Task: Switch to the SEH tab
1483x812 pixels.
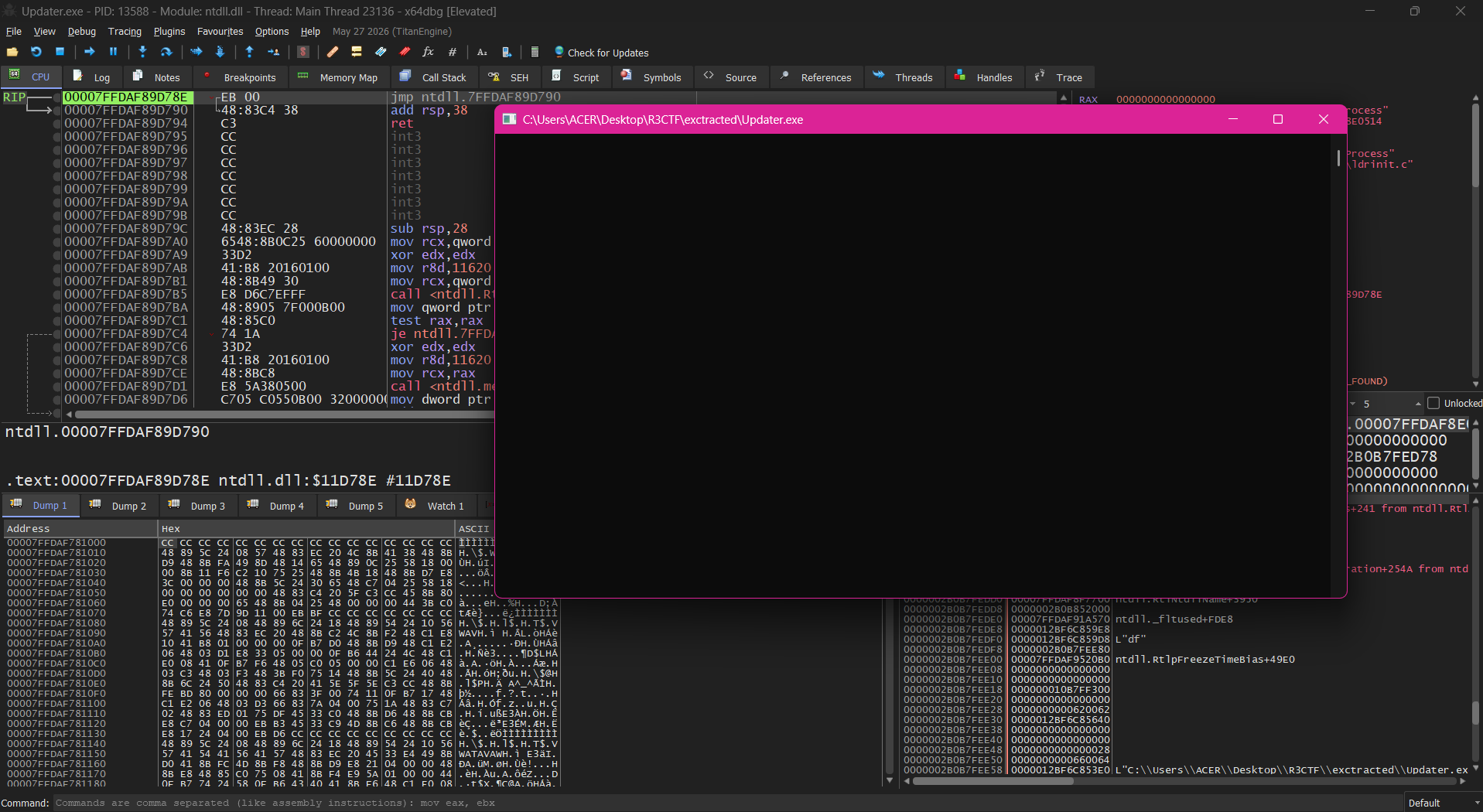Action: point(509,77)
